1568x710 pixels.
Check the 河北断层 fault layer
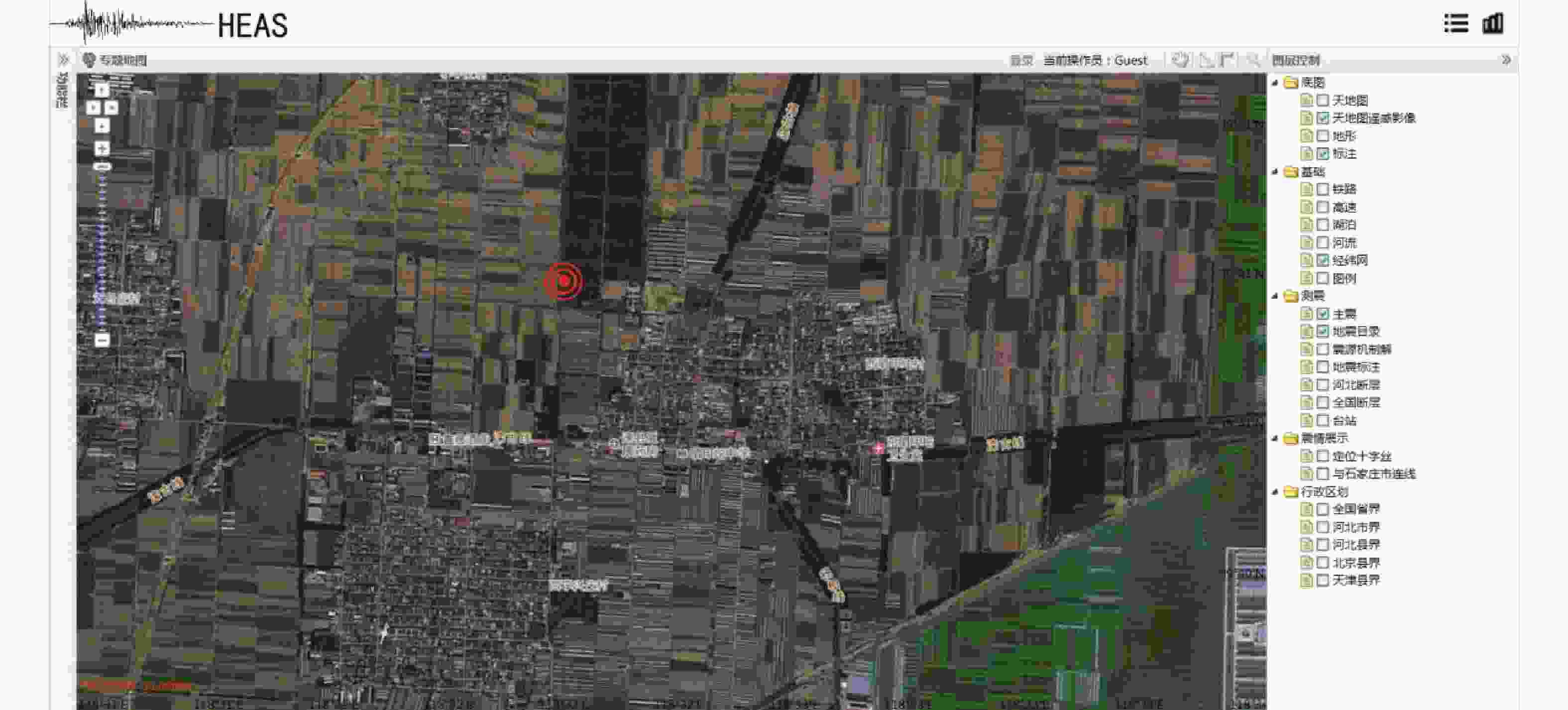tap(1322, 385)
